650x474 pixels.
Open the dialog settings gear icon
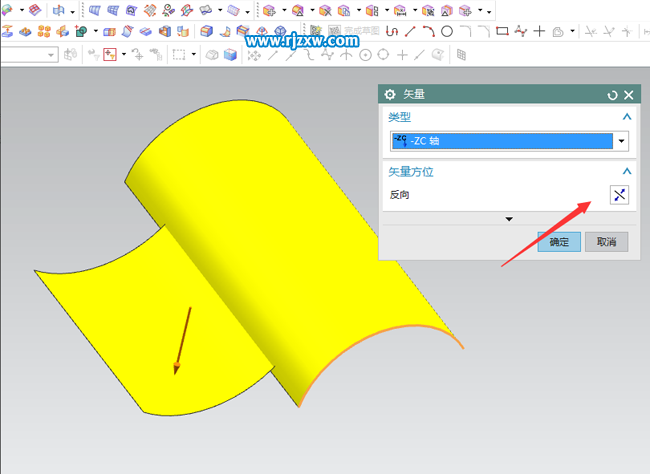coord(389,94)
